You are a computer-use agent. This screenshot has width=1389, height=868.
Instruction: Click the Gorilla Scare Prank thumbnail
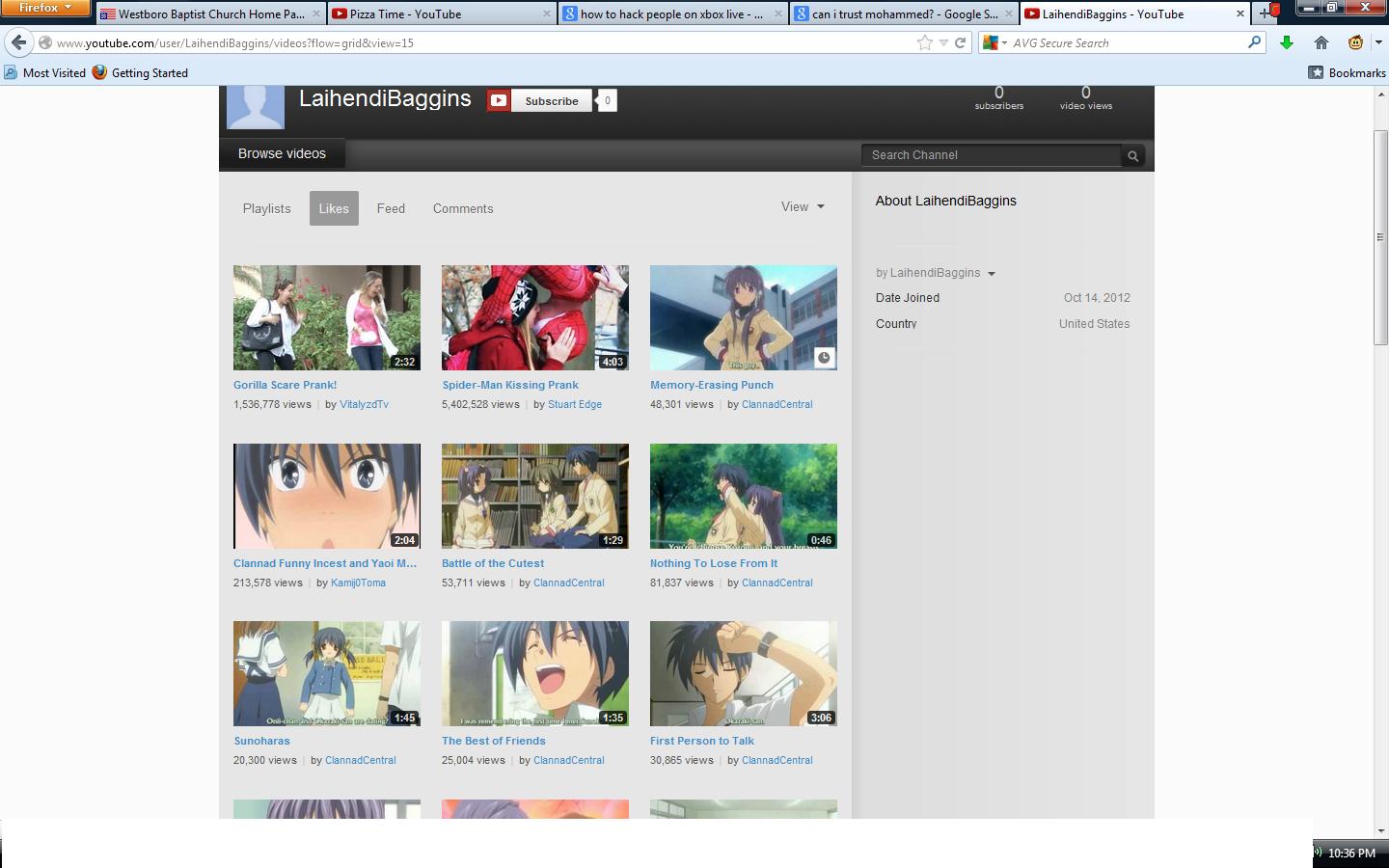tap(327, 317)
